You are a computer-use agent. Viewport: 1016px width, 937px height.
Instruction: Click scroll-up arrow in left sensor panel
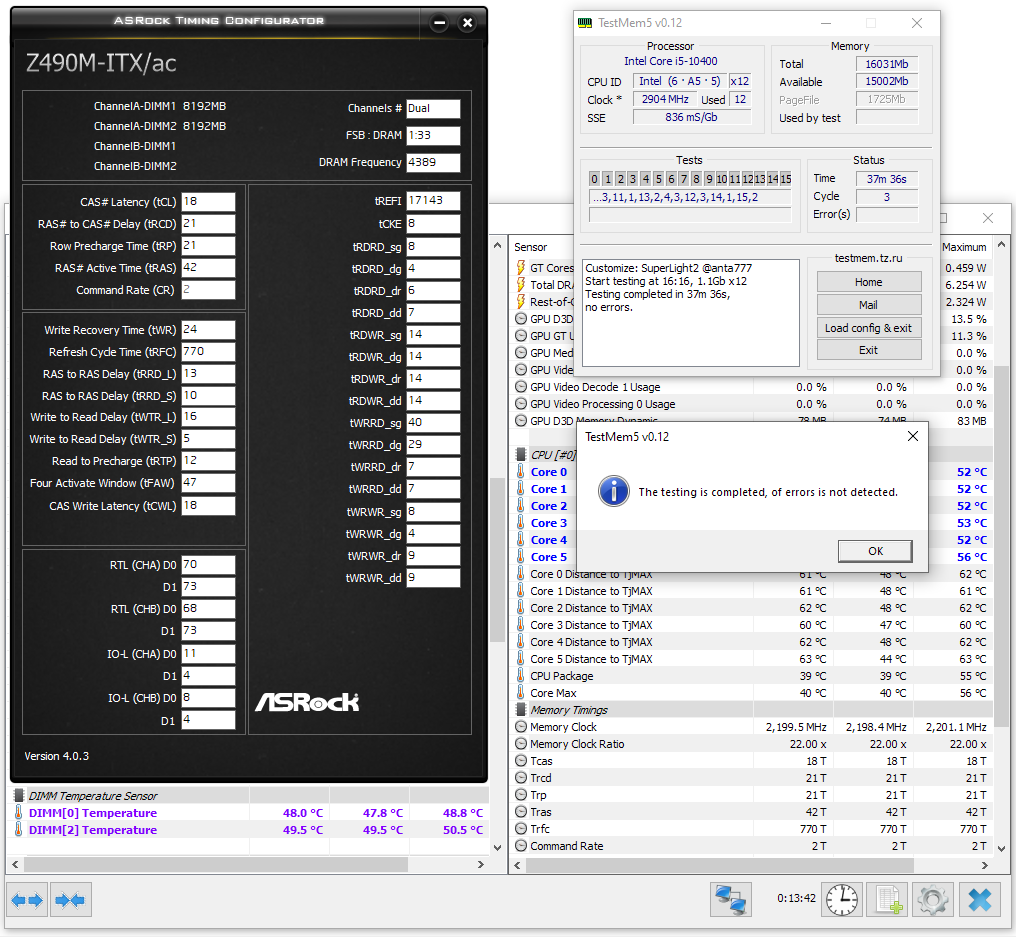[x=497, y=246]
